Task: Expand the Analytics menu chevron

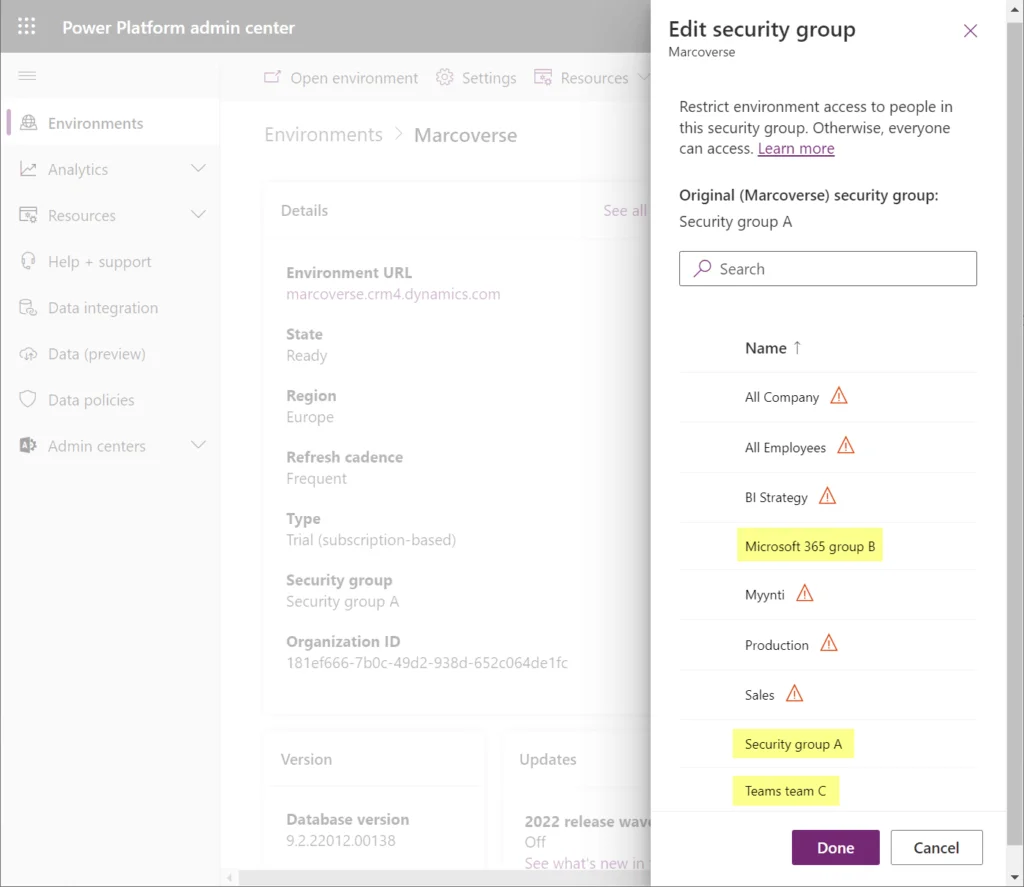Action: tap(198, 169)
